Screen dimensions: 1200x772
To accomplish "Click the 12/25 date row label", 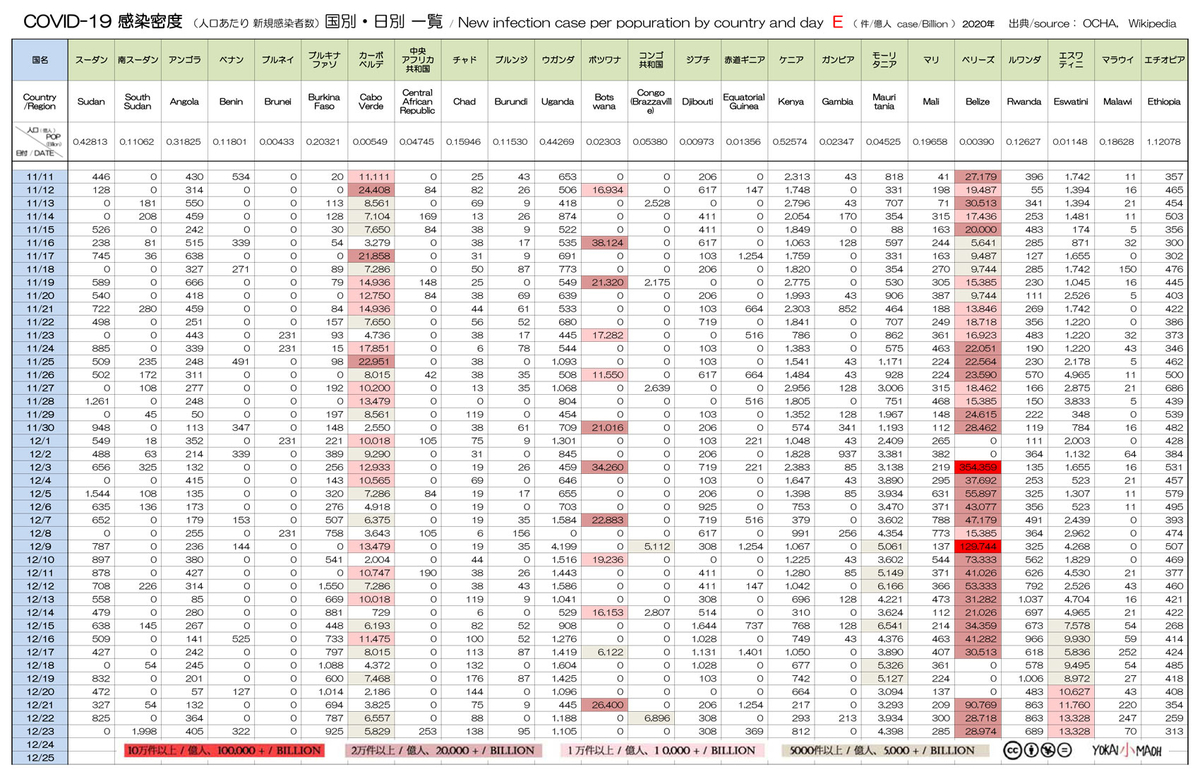I will (41, 758).
